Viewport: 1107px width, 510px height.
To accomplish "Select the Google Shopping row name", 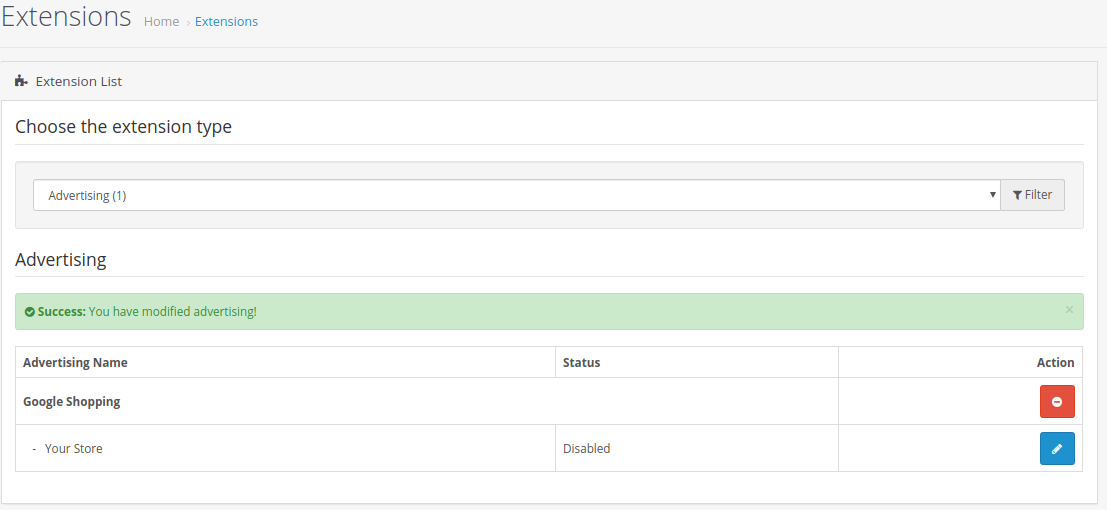I will click(x=72, y=401).
